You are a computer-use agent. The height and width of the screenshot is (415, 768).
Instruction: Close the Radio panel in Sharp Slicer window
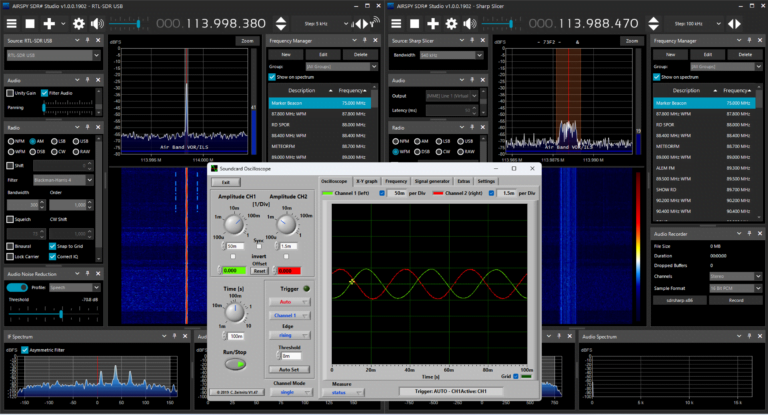[482, 127]
